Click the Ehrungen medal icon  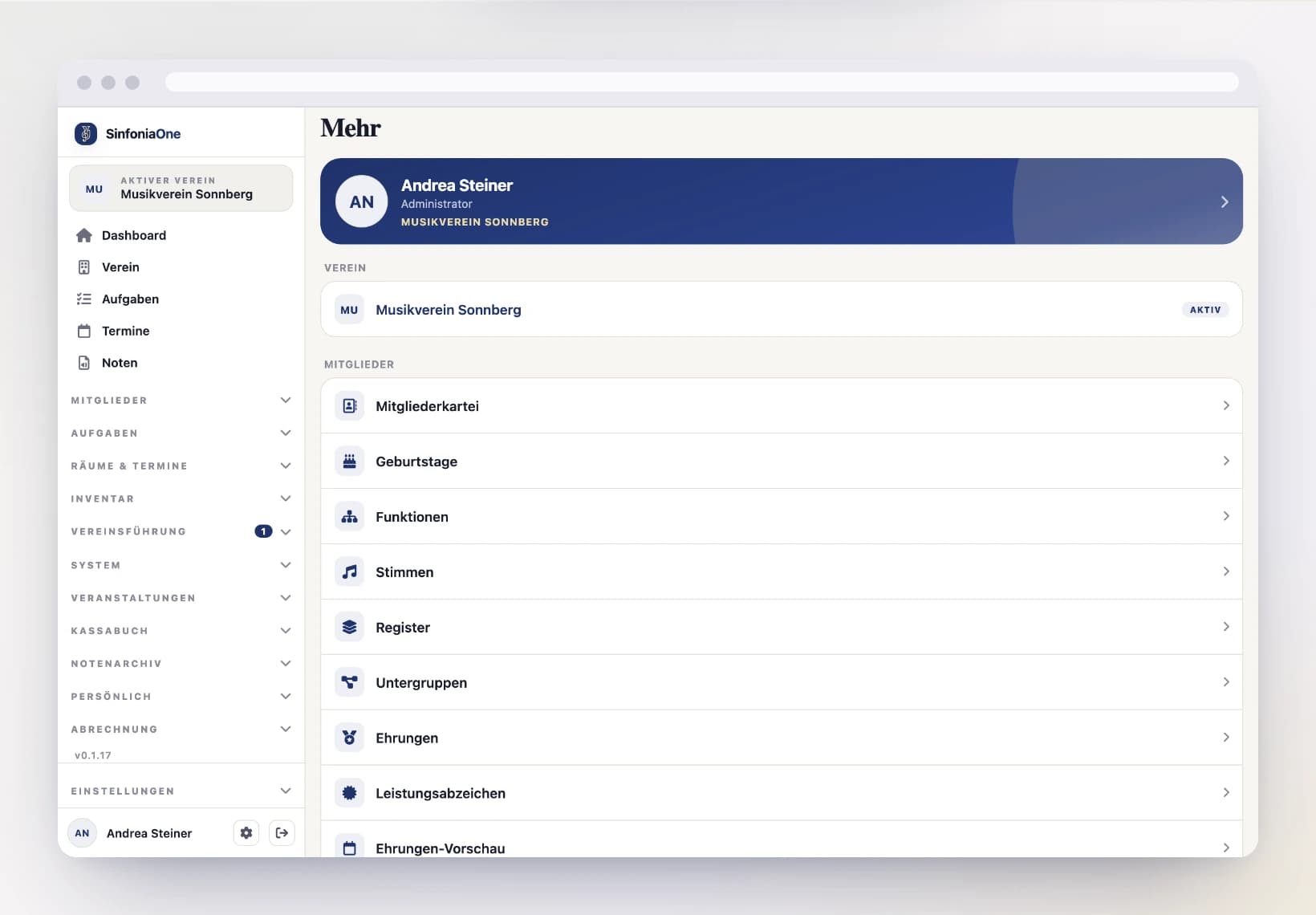pyautogui.click(x=350, y=738)
